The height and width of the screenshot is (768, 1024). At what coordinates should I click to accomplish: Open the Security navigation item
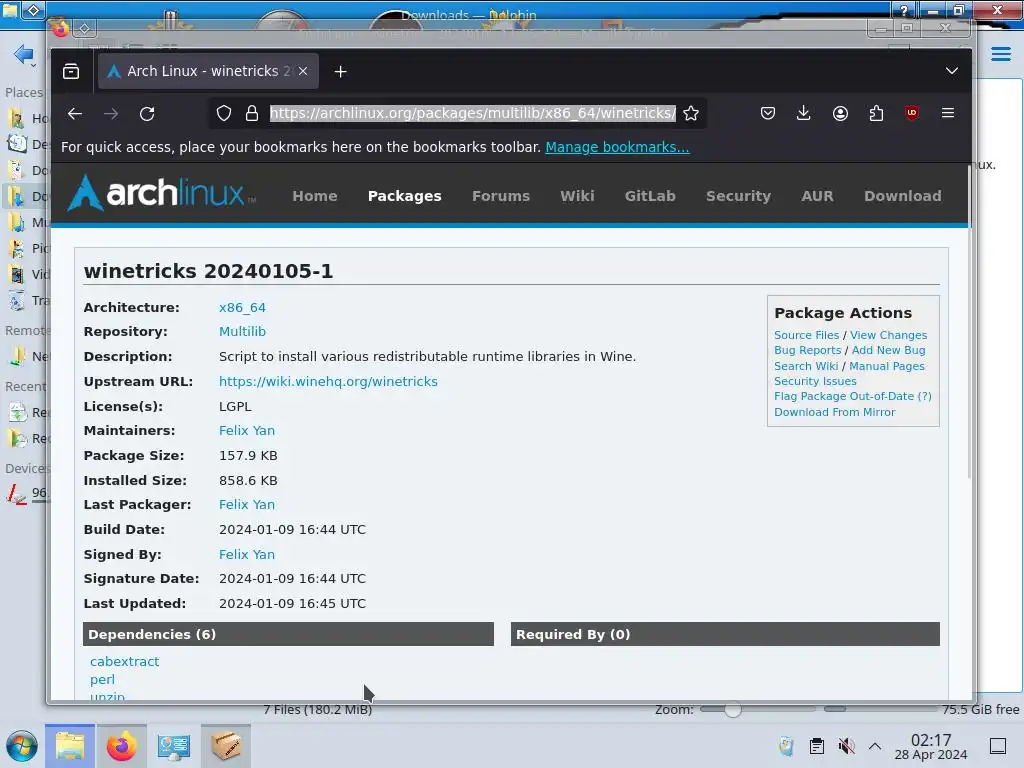click(x=739, y=196)
